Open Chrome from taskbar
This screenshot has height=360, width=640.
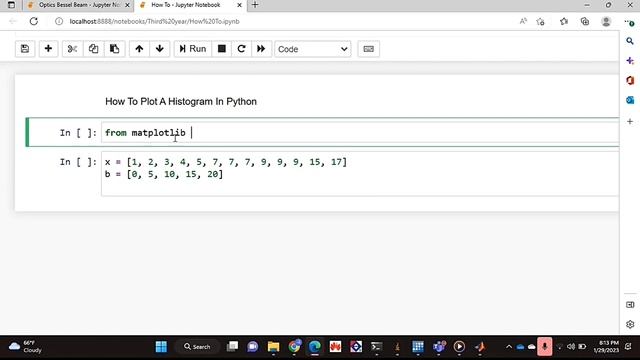point(294,347)
